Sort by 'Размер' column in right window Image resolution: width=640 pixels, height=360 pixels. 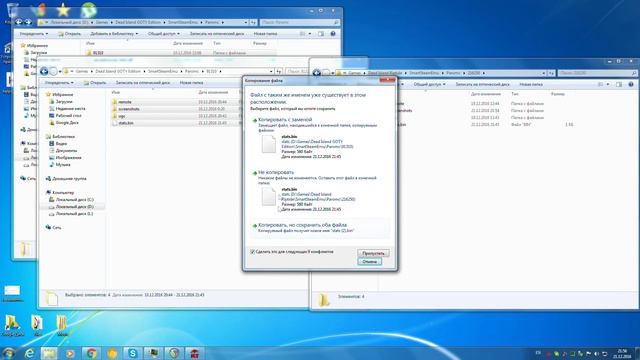[x=558, y=94]
